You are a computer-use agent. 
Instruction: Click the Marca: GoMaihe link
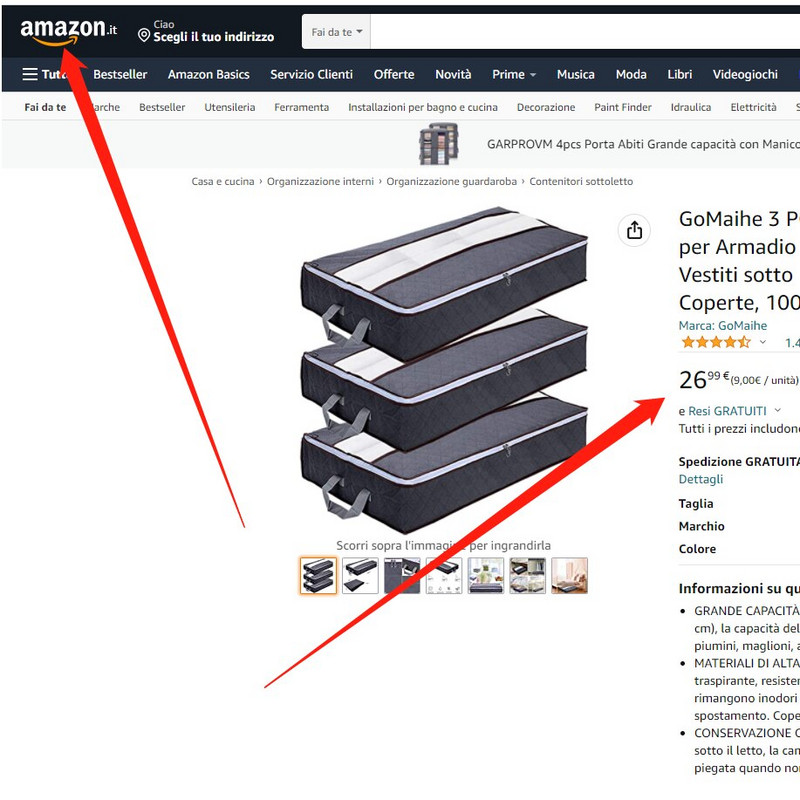click(x=722, y=326)
